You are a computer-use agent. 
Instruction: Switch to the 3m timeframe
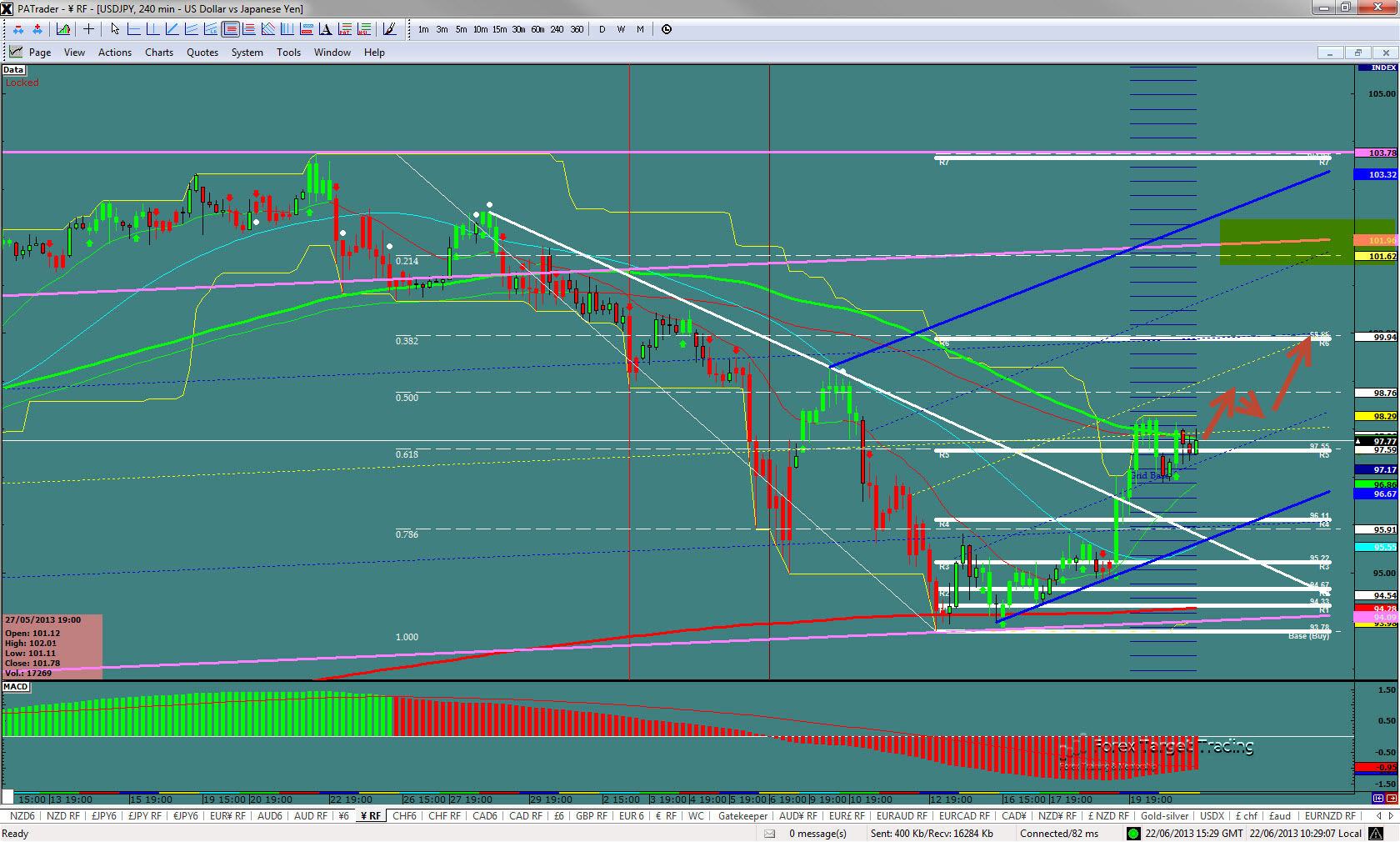[442, 29]
